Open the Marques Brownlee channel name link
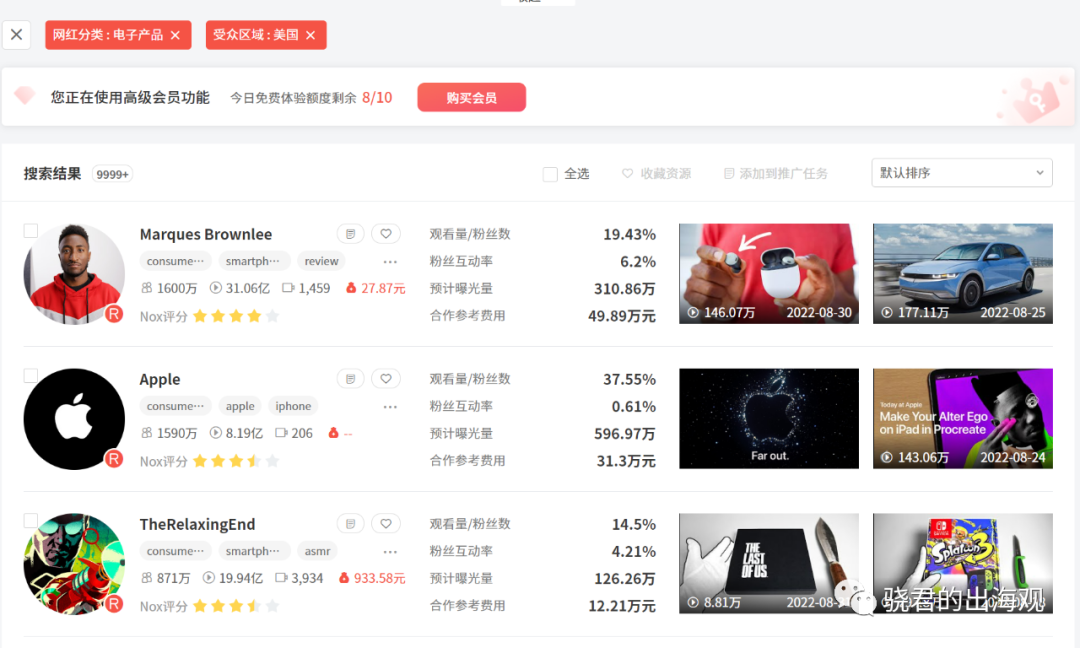 [206, 233]
